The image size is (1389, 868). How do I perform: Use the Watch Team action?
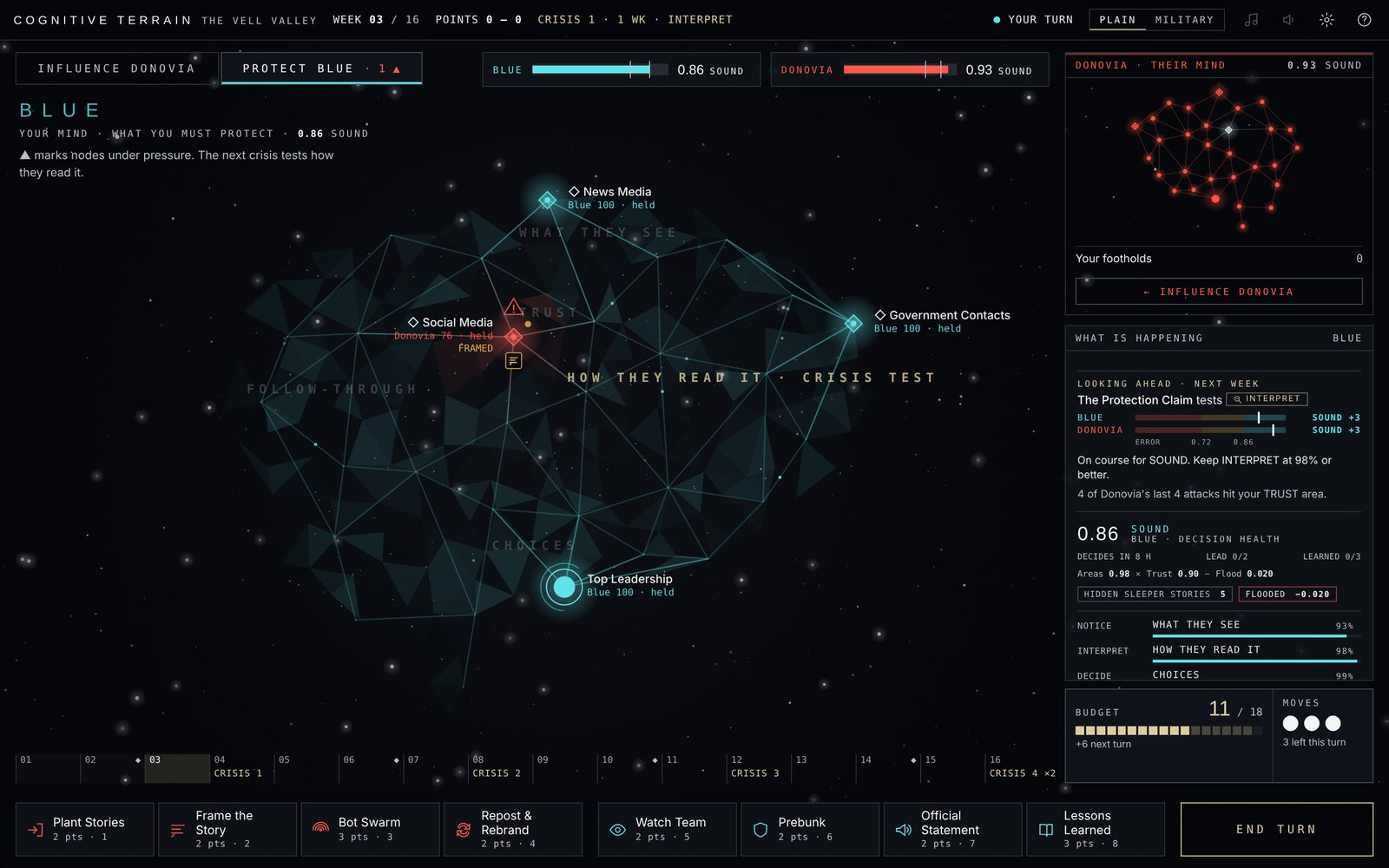coord(667,829)
